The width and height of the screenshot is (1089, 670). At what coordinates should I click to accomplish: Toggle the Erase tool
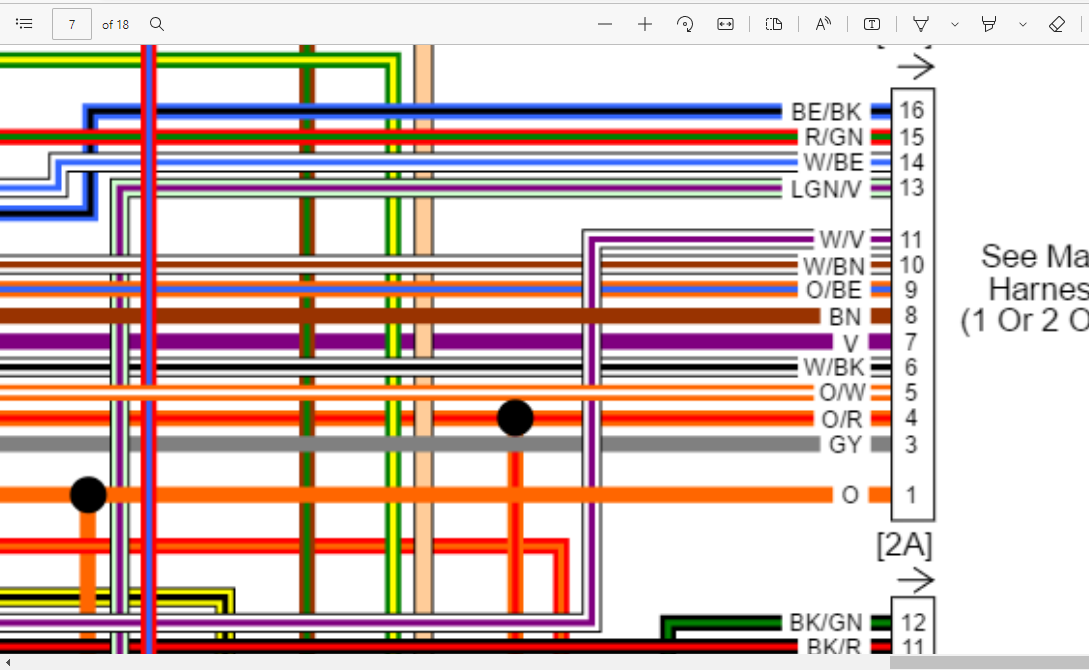[1057, 24]
